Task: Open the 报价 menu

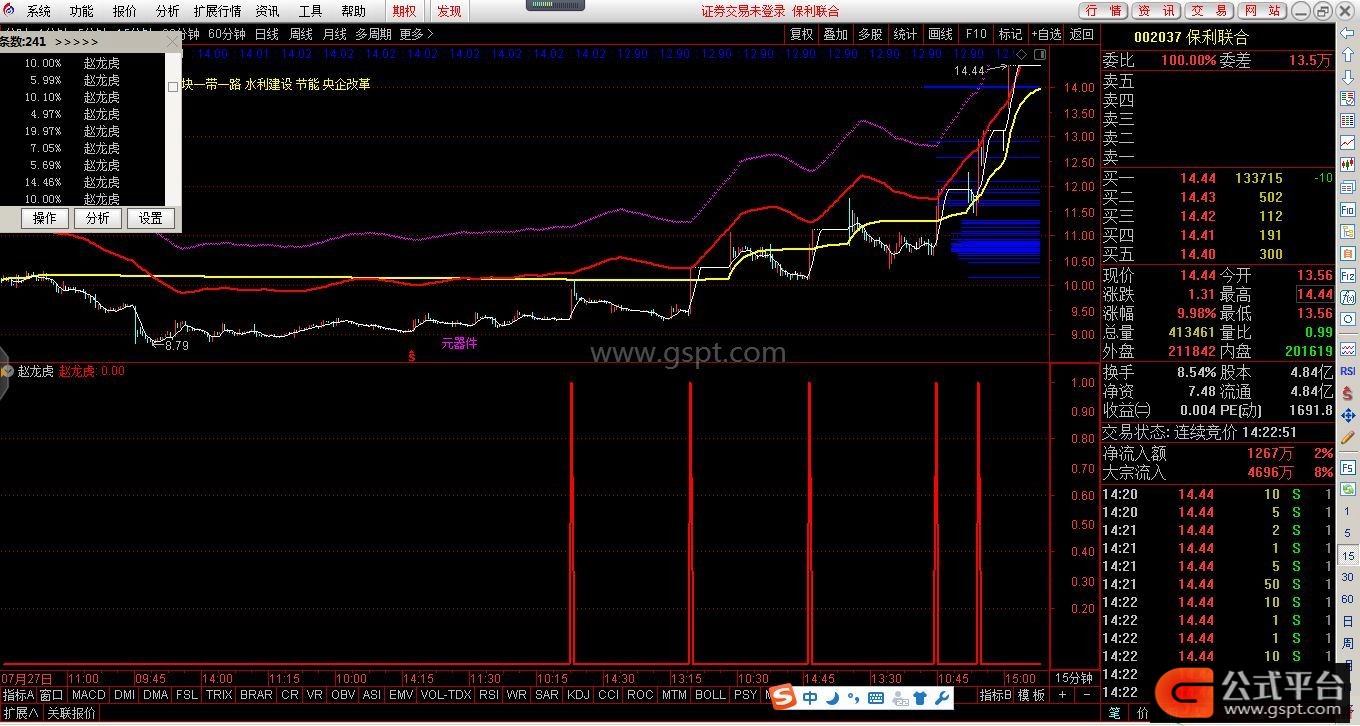Action: pyautogui.click(x=125, y=11)
